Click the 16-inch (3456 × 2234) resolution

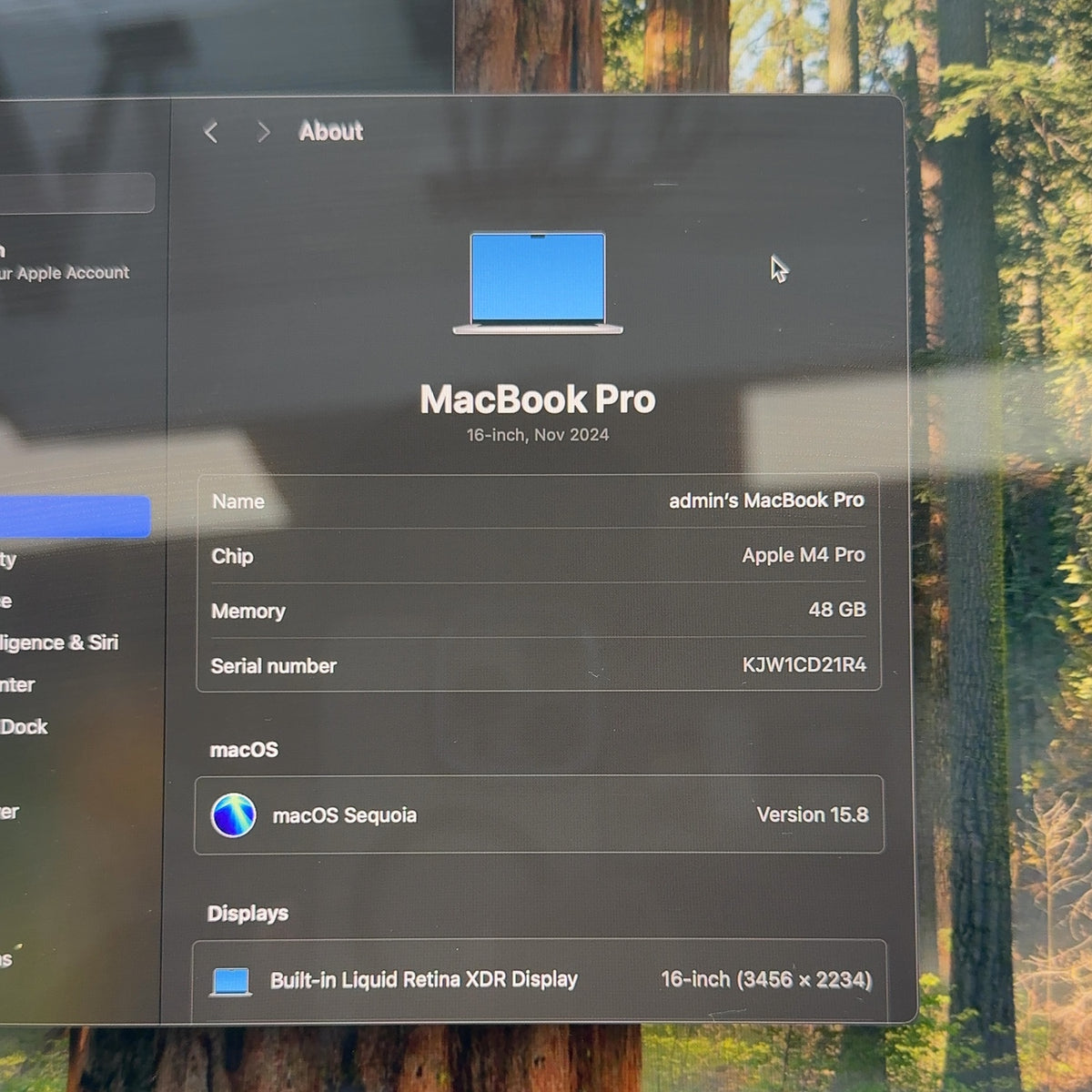point(766,980)
